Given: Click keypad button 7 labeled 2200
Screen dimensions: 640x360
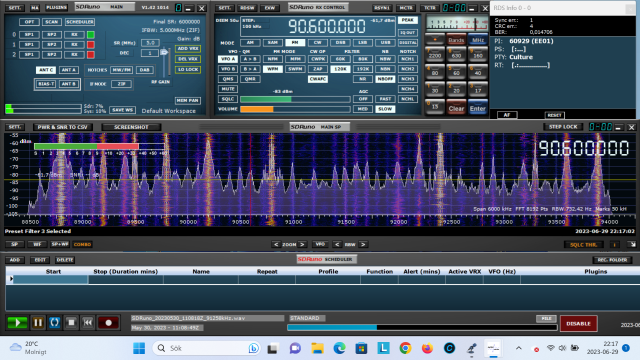Looking at the screenshot, I should pyautogui.click(x=435, y=54).
